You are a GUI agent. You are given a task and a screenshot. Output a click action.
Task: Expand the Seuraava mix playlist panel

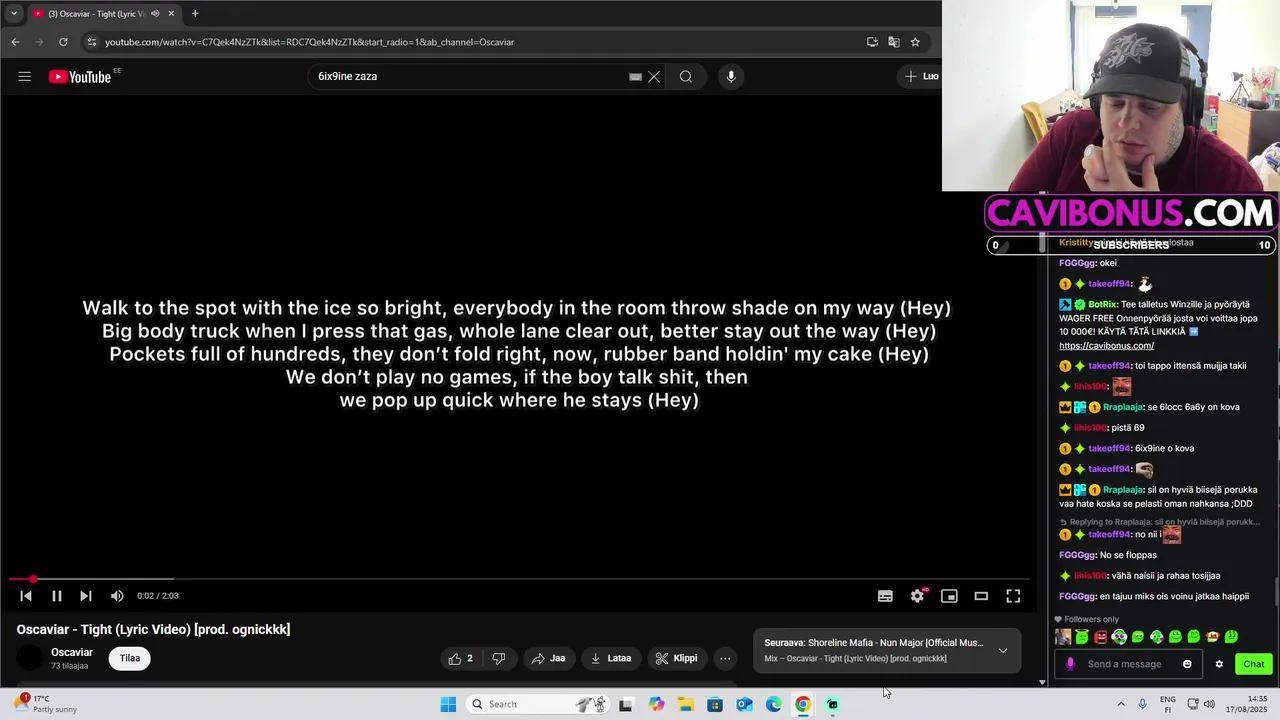coord(1003,650)
